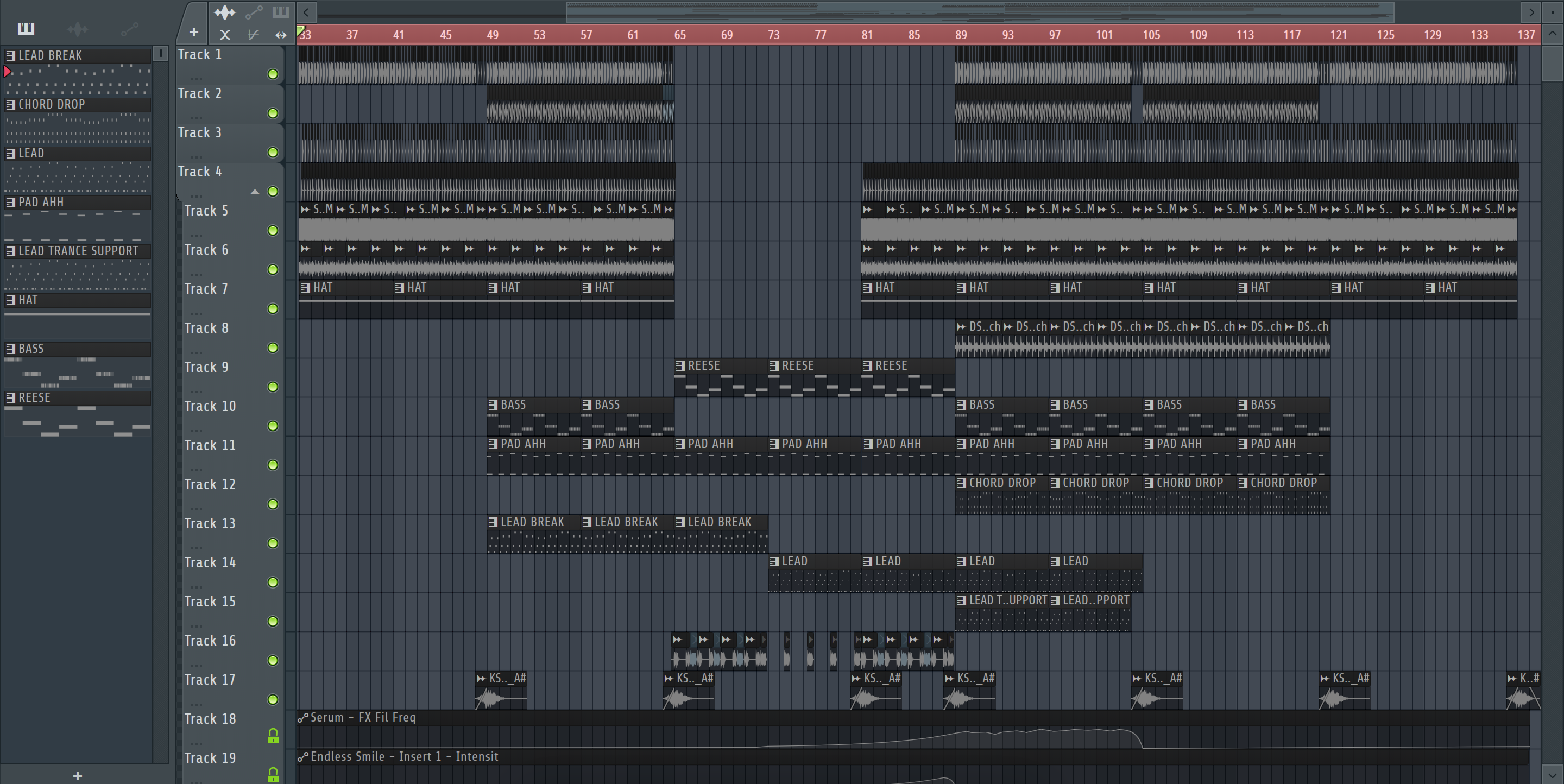
Task: Click the horizontal scrollbar thumb above the ruler
Action: pos(980,11)
